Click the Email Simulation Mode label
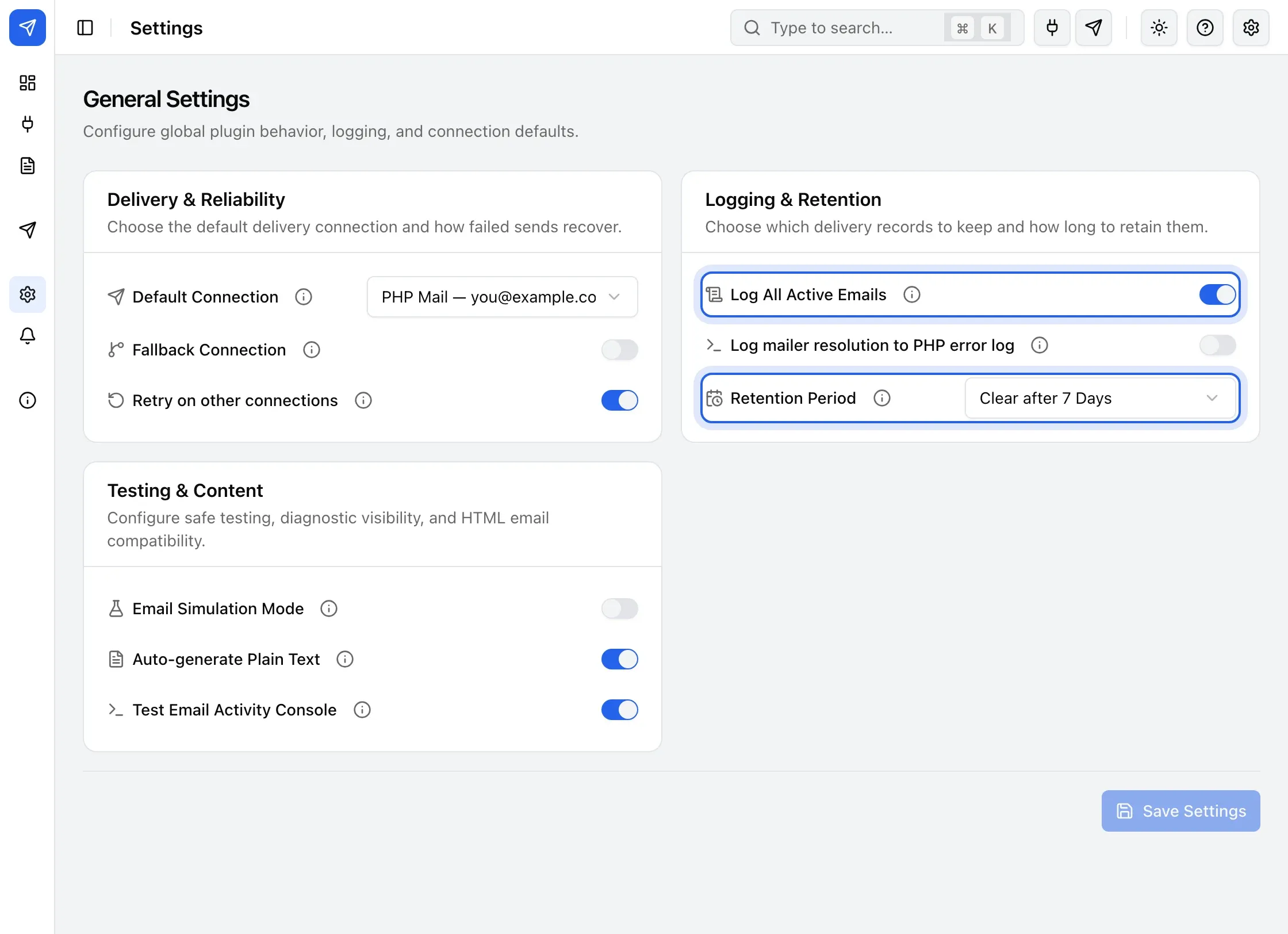This screenshot has height=934, width=1288. point(218,608)
